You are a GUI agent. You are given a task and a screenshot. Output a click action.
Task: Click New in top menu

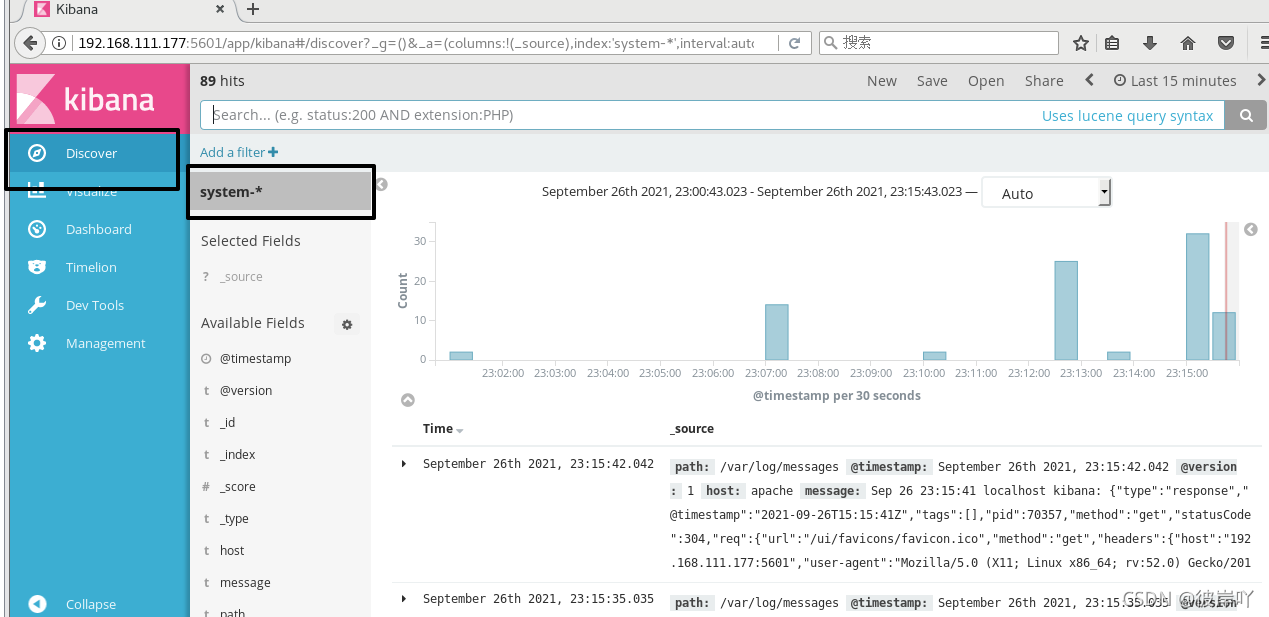coord(881,81)
